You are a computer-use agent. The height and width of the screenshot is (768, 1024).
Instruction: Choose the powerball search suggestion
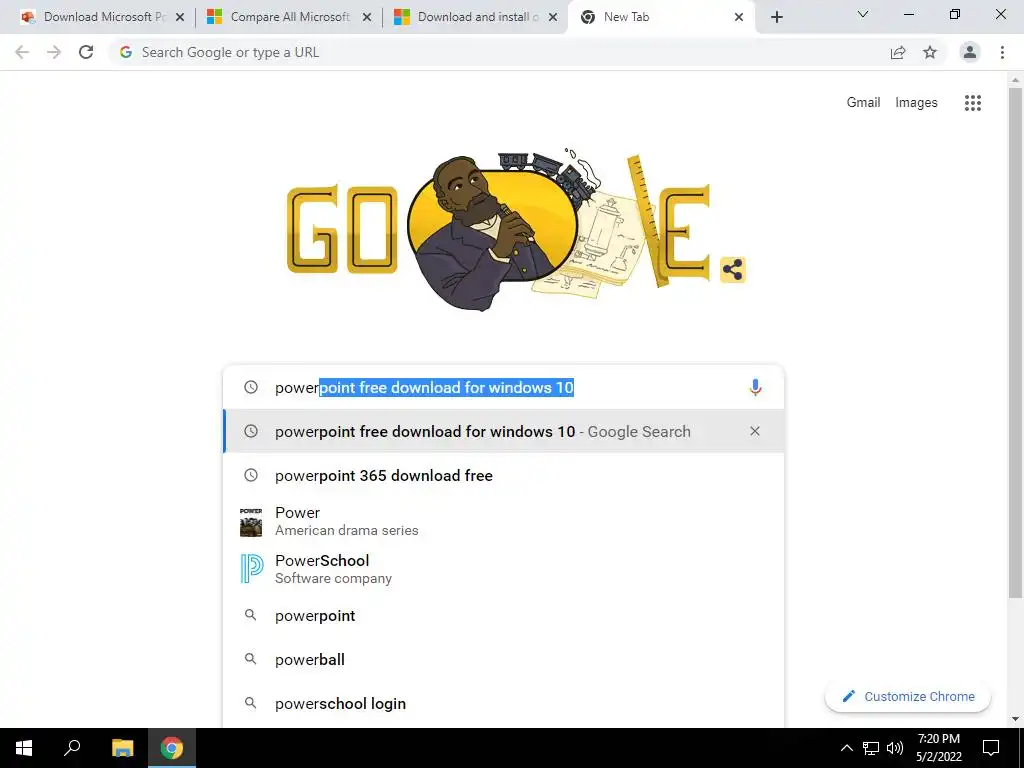point(503,660)
